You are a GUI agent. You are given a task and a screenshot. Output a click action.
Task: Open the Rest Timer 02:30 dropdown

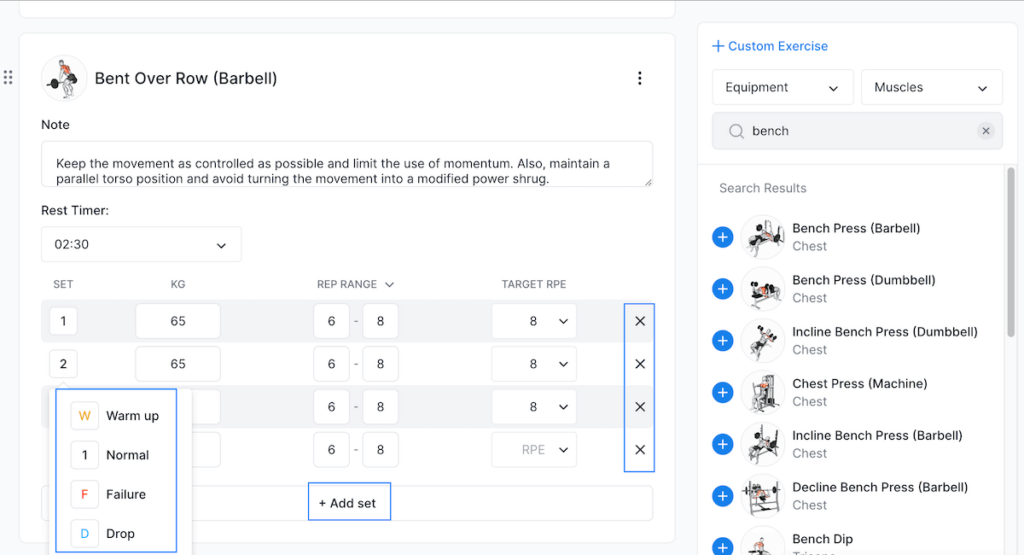pyautogui.click(x=141, y=244)
